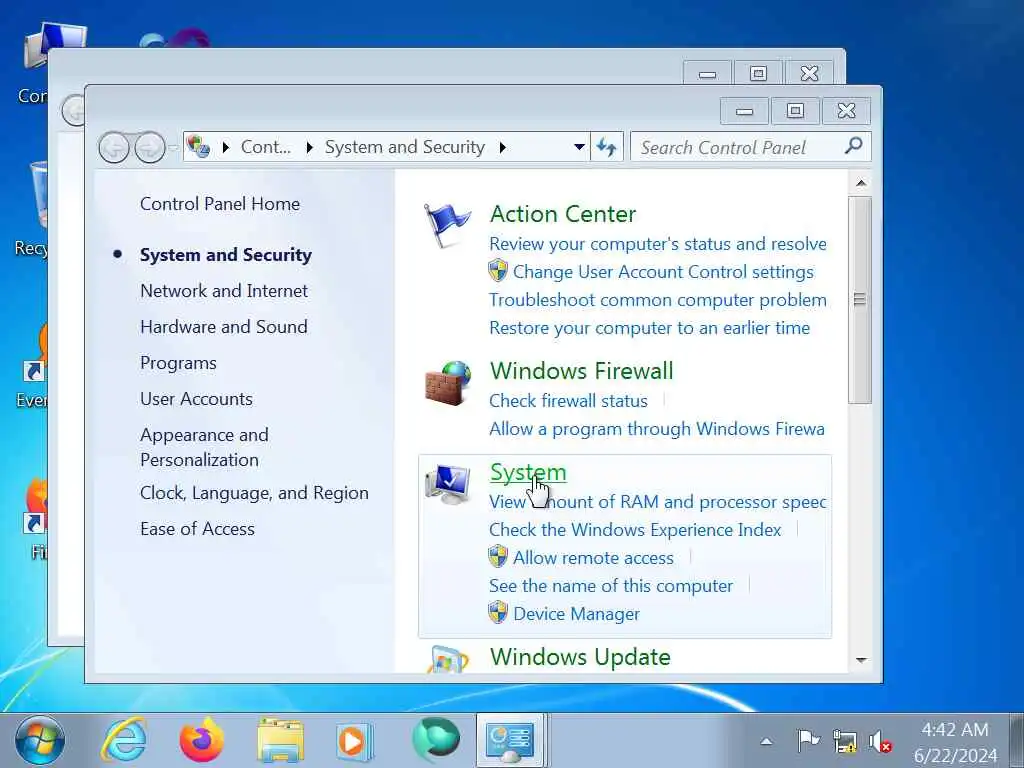1024x768 pixels.
Task: Click the network icon in system tray
Action: (844, 741)
